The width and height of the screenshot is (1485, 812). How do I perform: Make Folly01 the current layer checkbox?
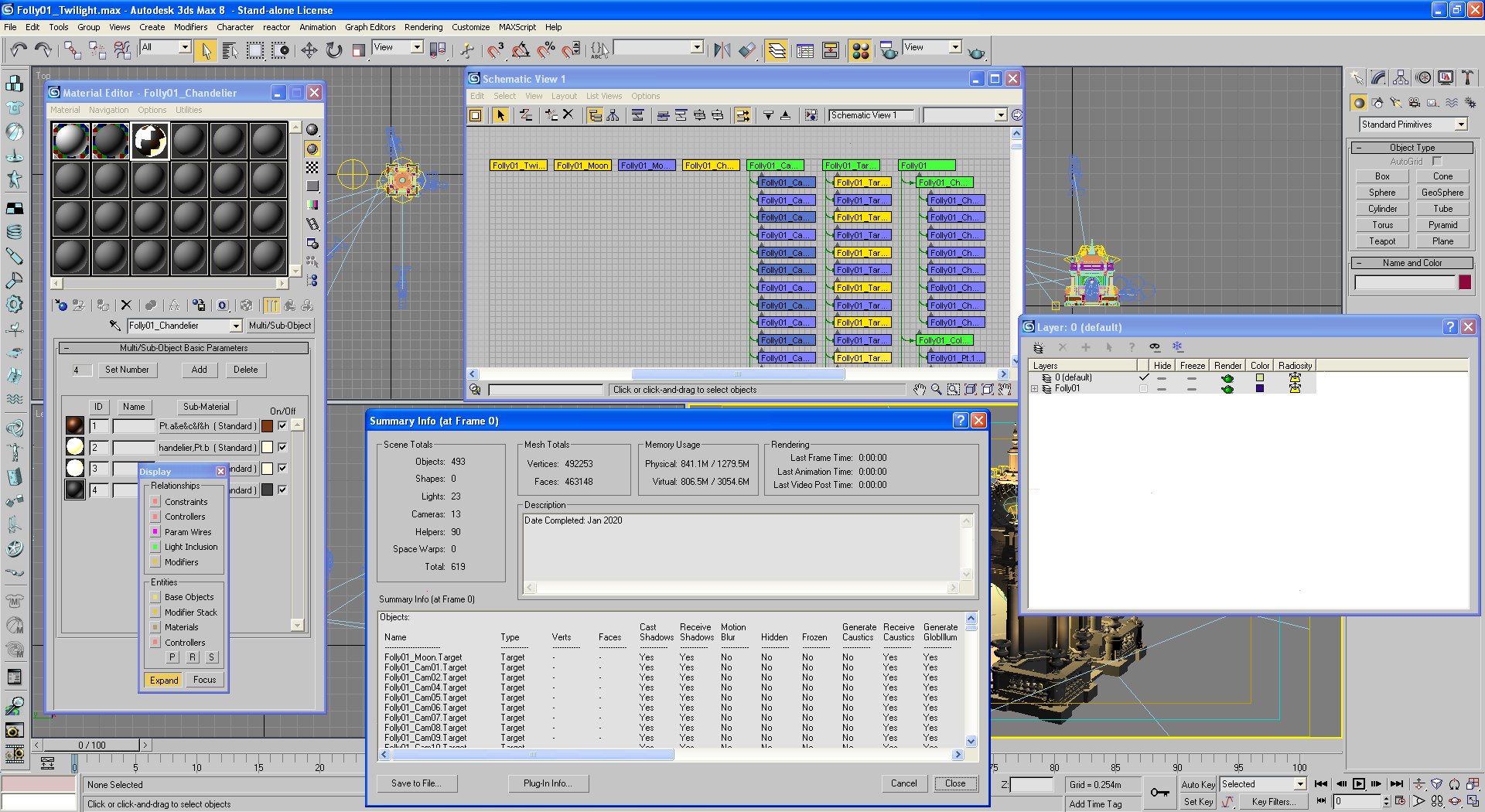point(1144,388)
